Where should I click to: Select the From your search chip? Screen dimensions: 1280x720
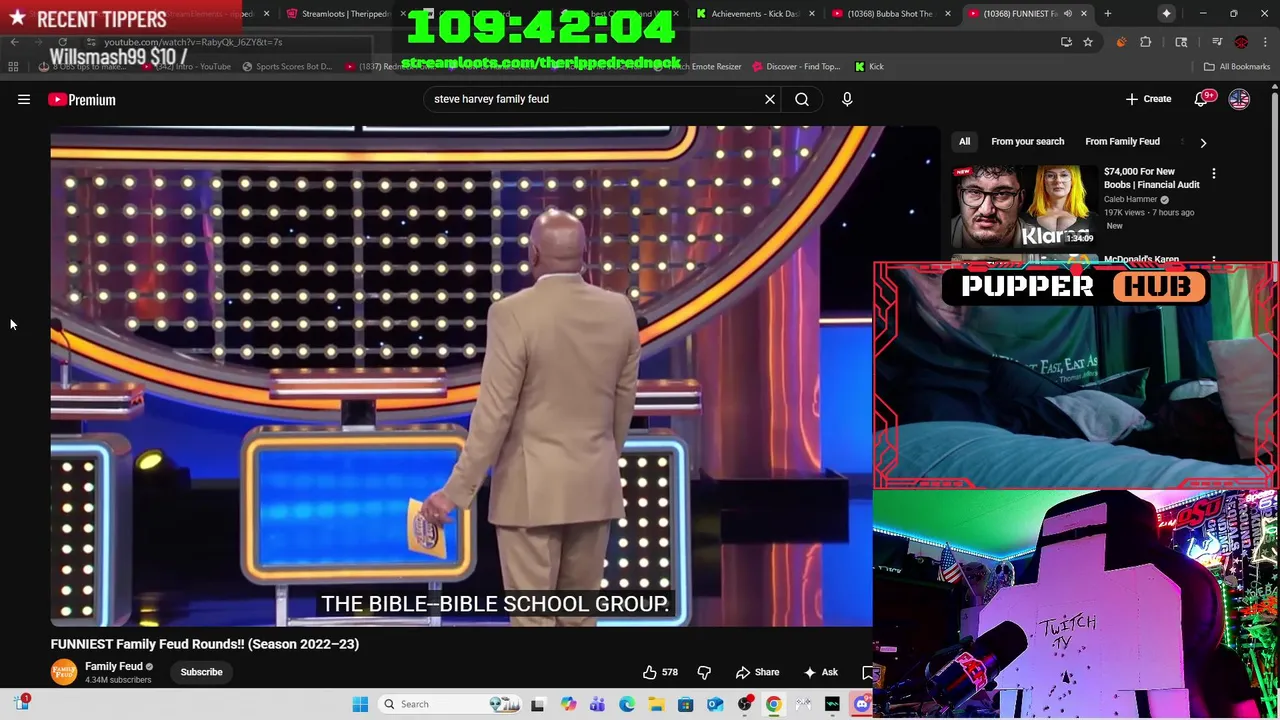tap(1027, 141)
